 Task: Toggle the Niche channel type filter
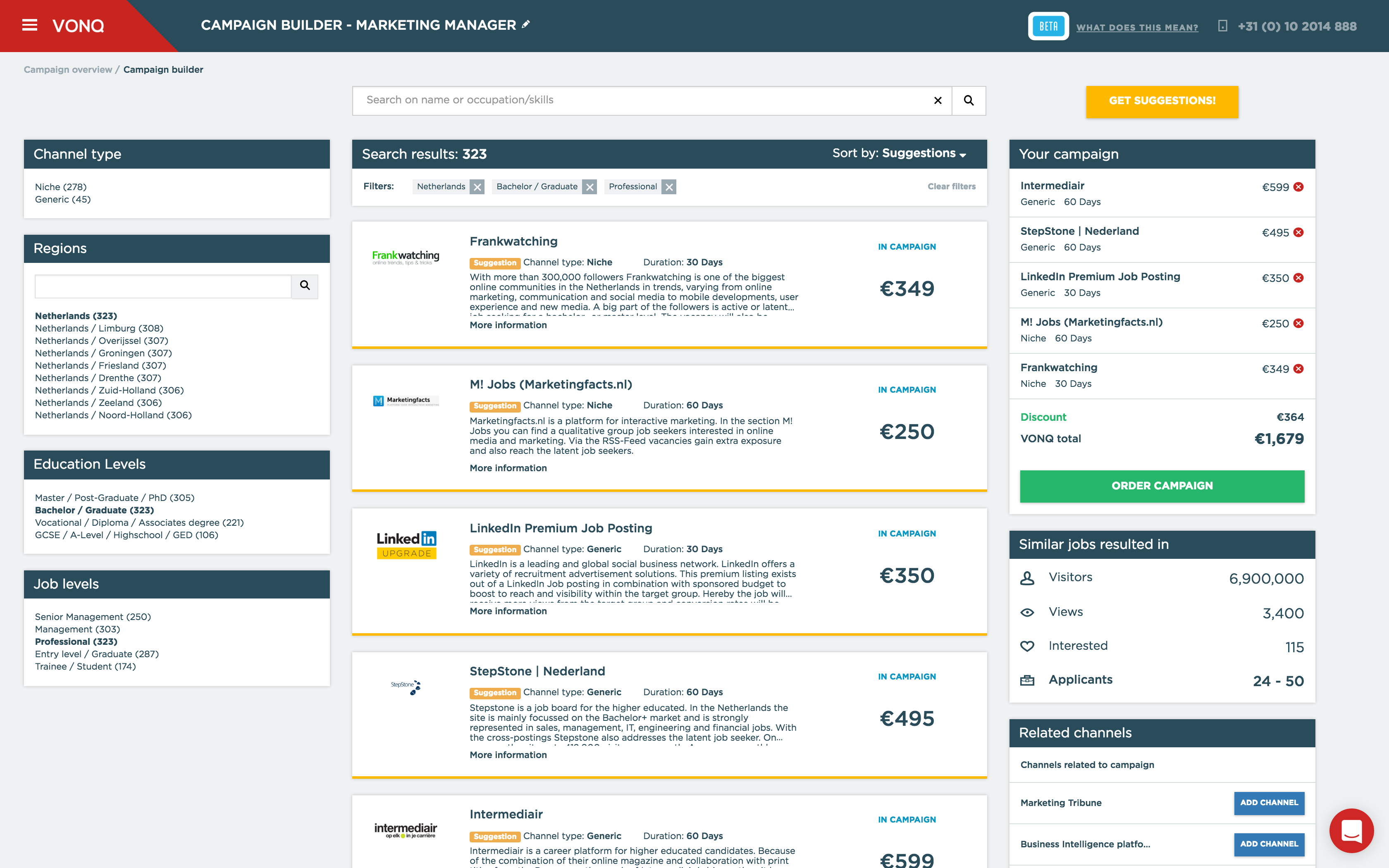pos(60,186)
